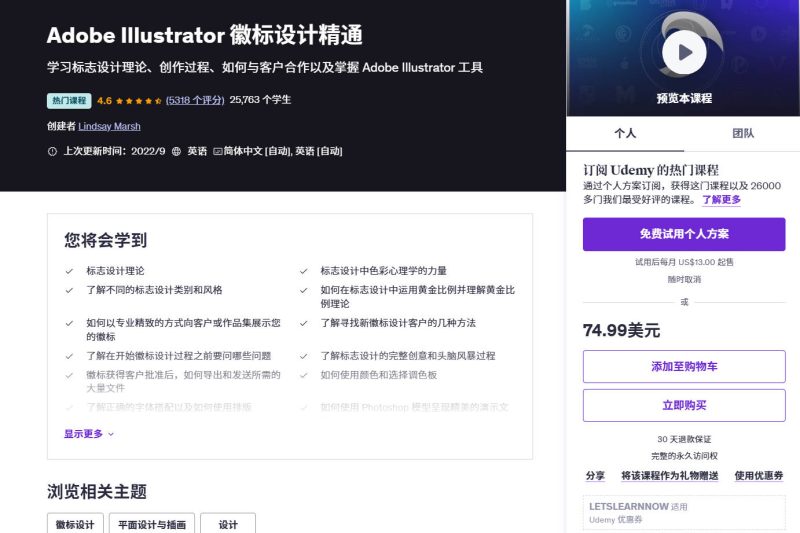Viewport: 800px width, 533px height.
Task: Click checkmark beside 了解在开始徽标设计过程之前要问哪些问题
Action: tap(69, 356)
